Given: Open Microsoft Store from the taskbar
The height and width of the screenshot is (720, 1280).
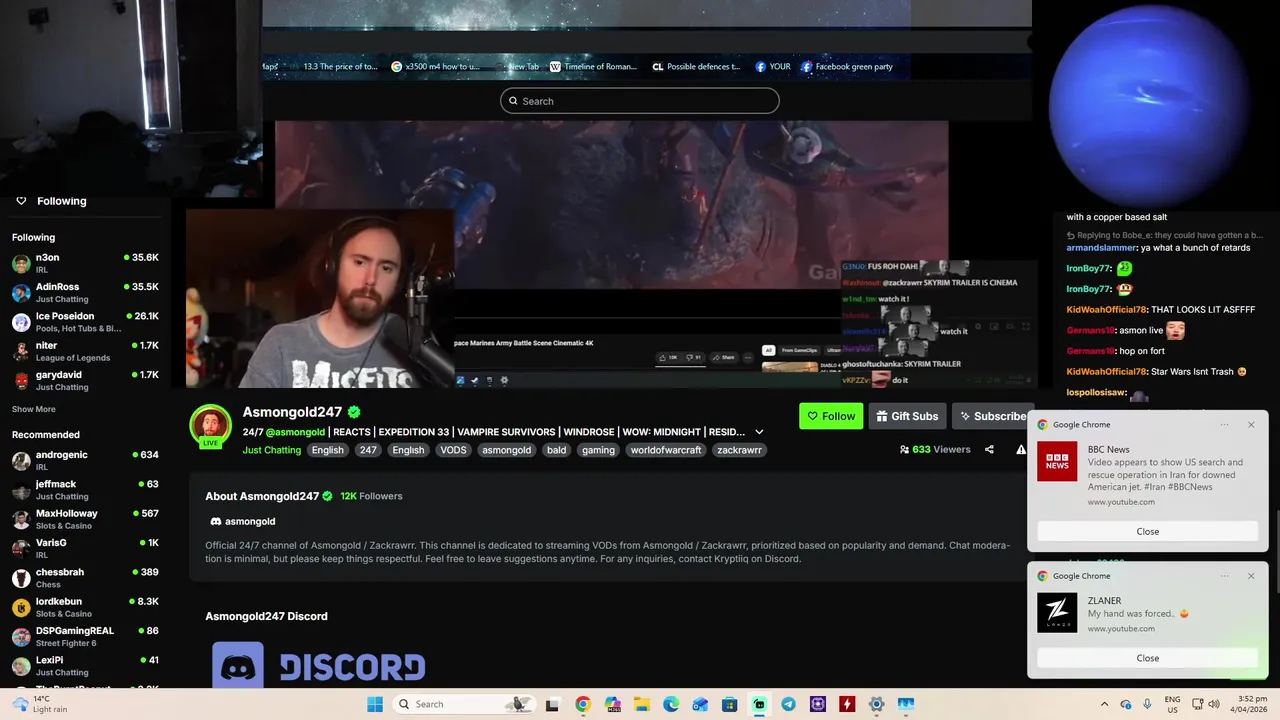Looking at the screenshot, I should click(730, 704).
